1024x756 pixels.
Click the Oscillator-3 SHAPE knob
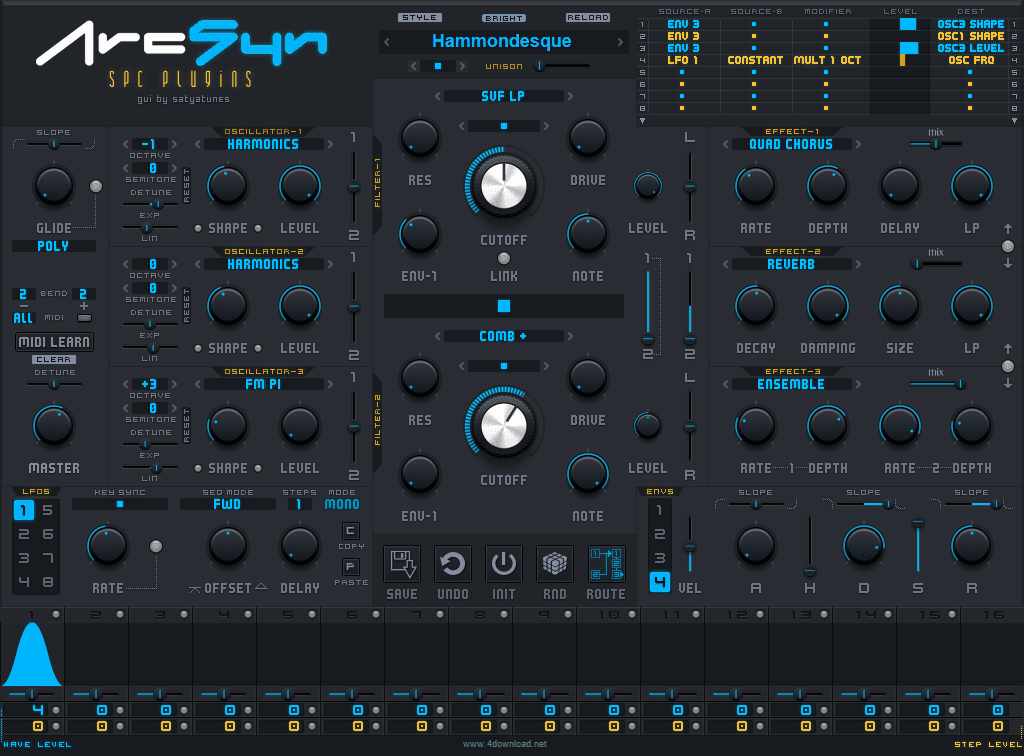click(x=227, y=426)
